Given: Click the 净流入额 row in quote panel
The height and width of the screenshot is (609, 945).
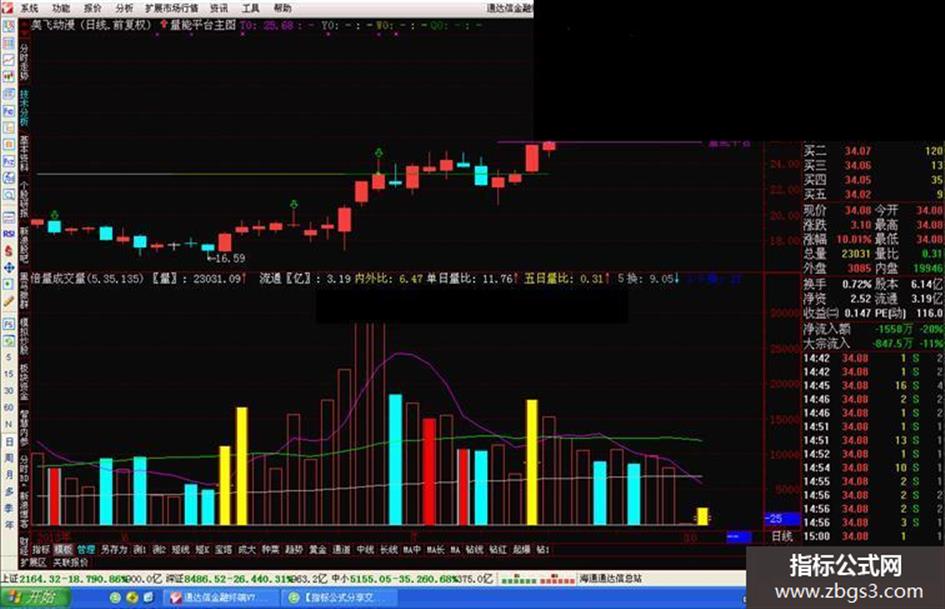Looking at the screenshot, I should click(873, 329).
